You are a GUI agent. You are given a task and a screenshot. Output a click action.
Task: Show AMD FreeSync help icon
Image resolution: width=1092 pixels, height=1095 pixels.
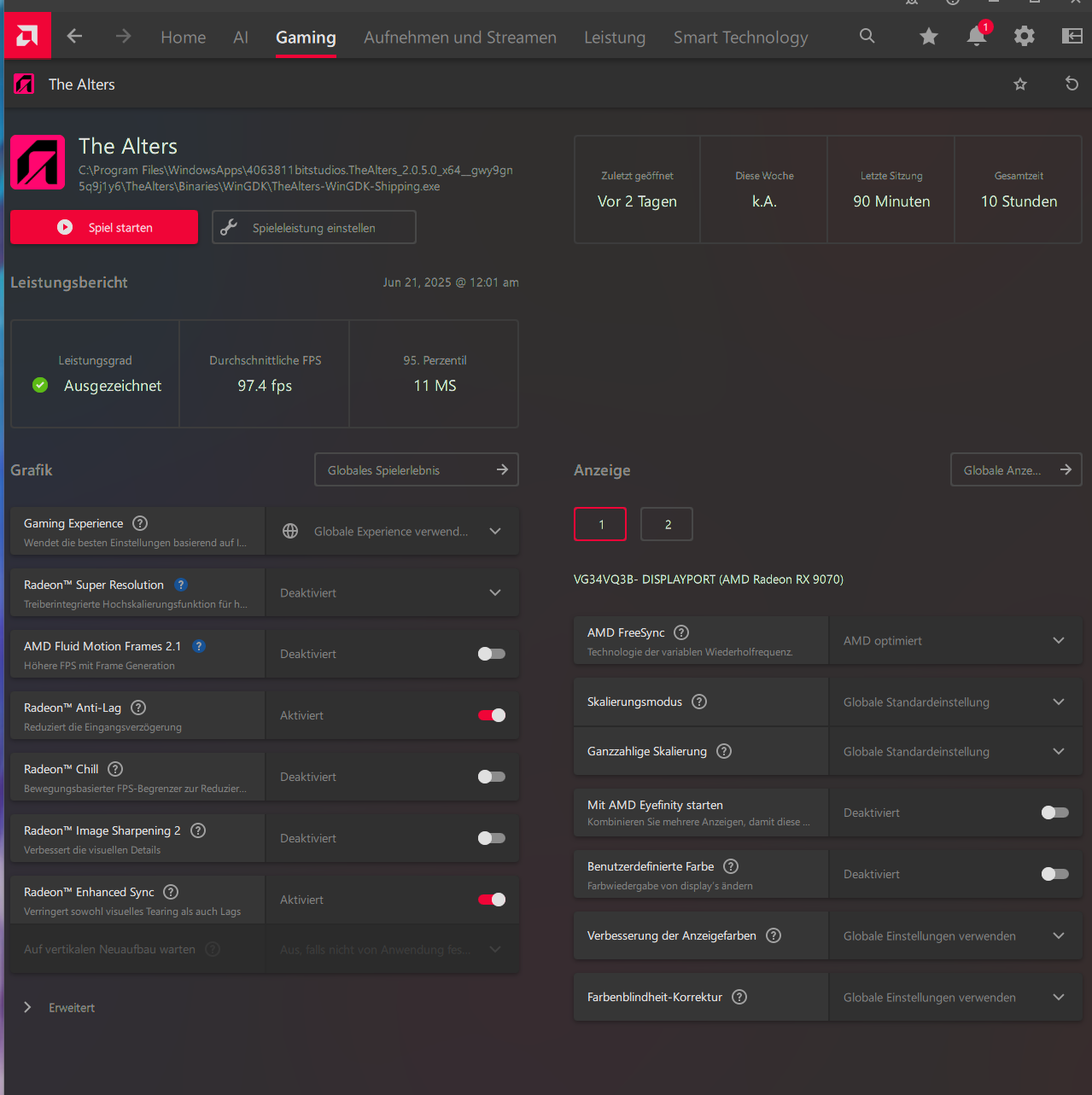tap(681, 632)
